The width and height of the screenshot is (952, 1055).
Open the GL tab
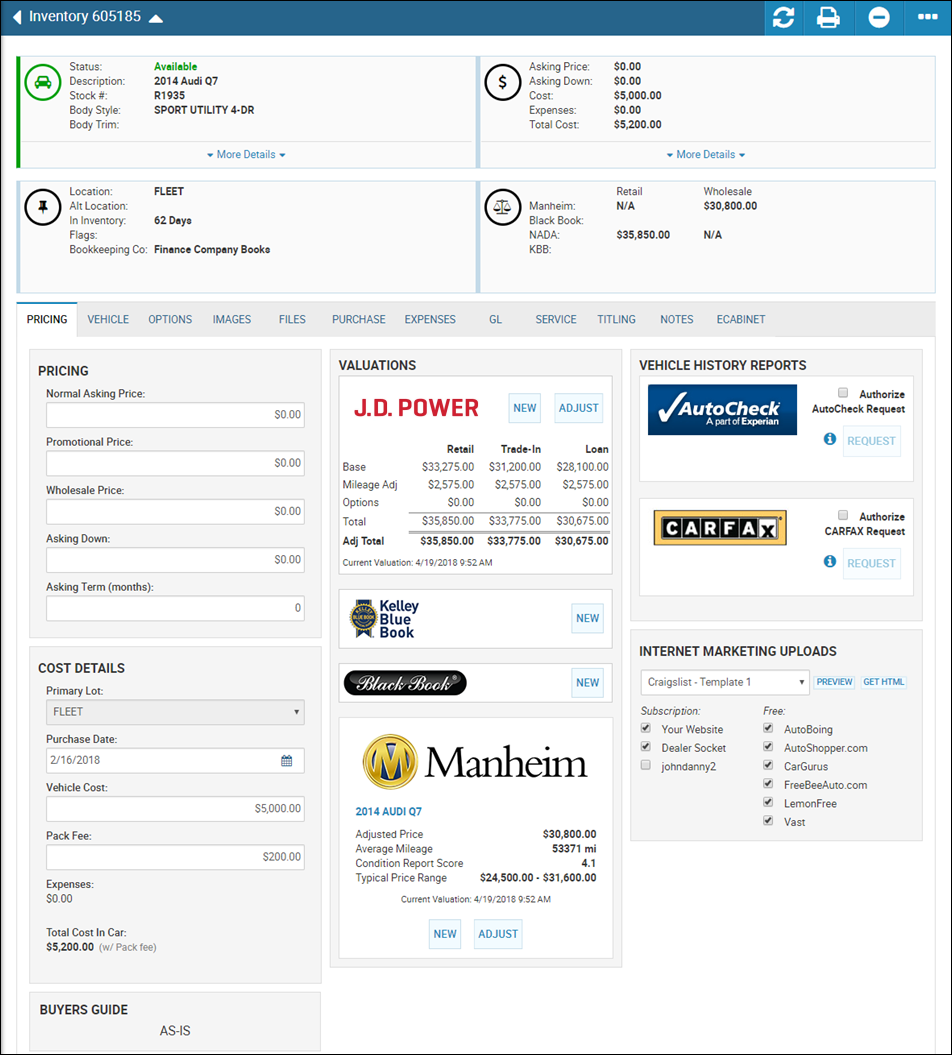tap(495, 320)
